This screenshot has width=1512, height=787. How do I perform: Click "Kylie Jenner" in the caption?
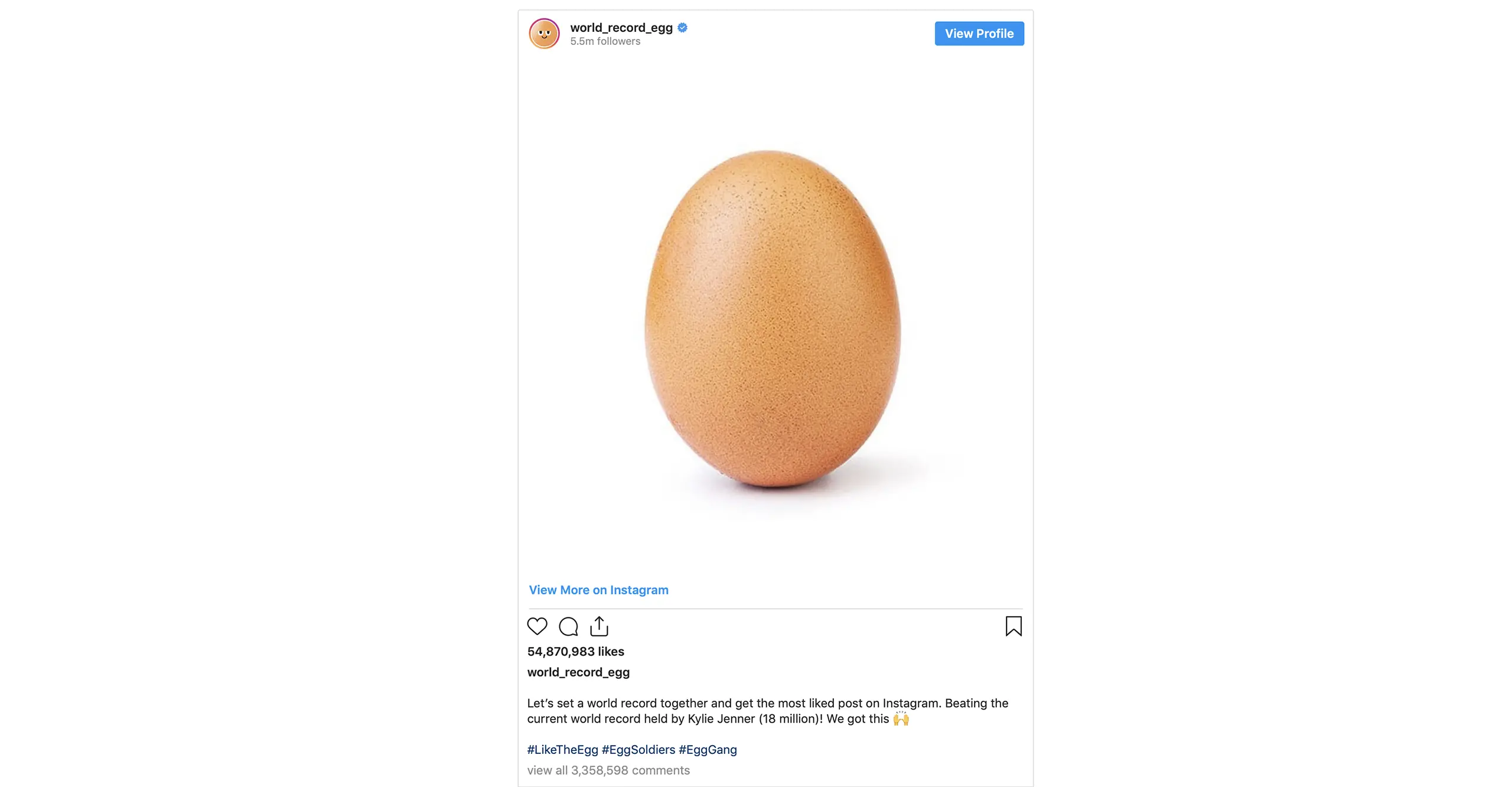pos(721,719)
